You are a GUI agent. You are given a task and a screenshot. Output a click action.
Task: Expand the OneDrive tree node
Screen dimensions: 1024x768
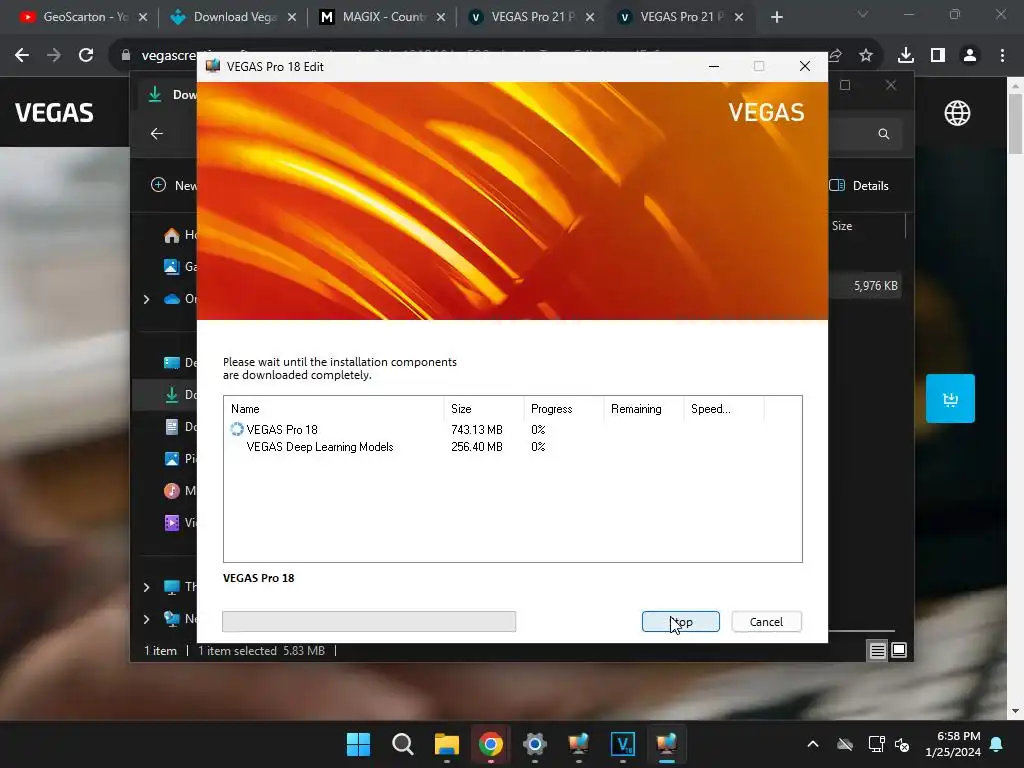click(146, 299)
